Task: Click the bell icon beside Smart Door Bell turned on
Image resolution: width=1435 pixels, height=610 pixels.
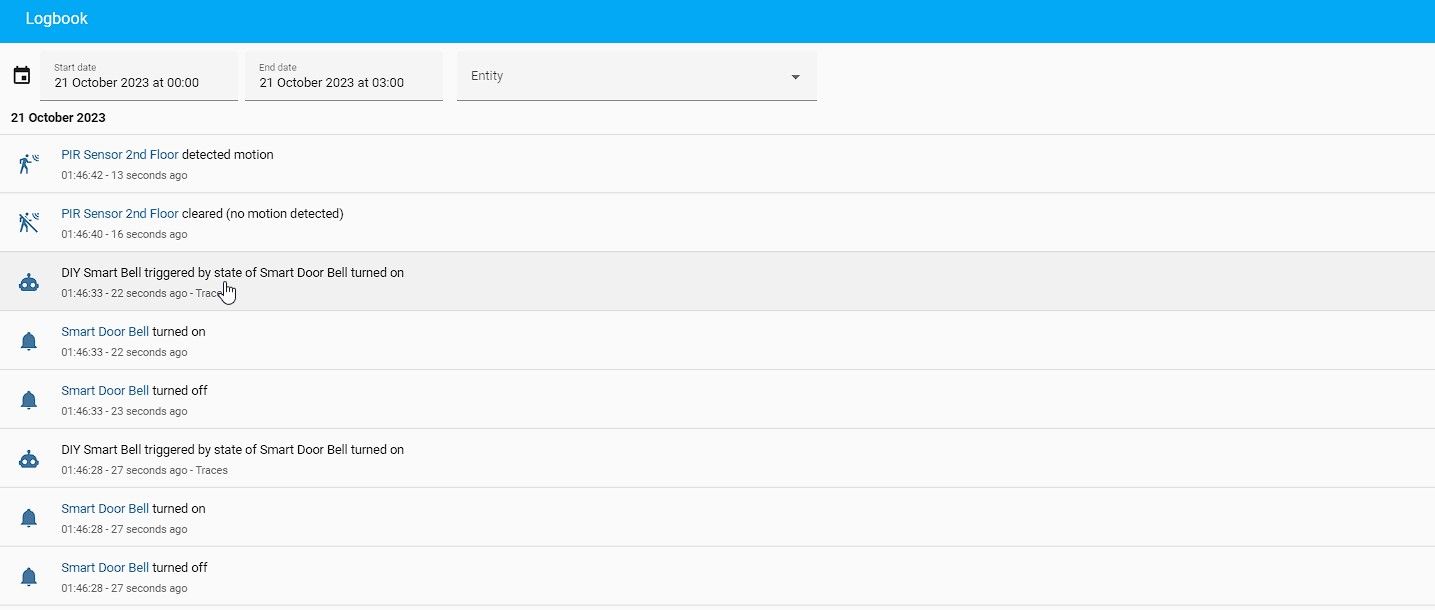Action: [x=28, y=340]
